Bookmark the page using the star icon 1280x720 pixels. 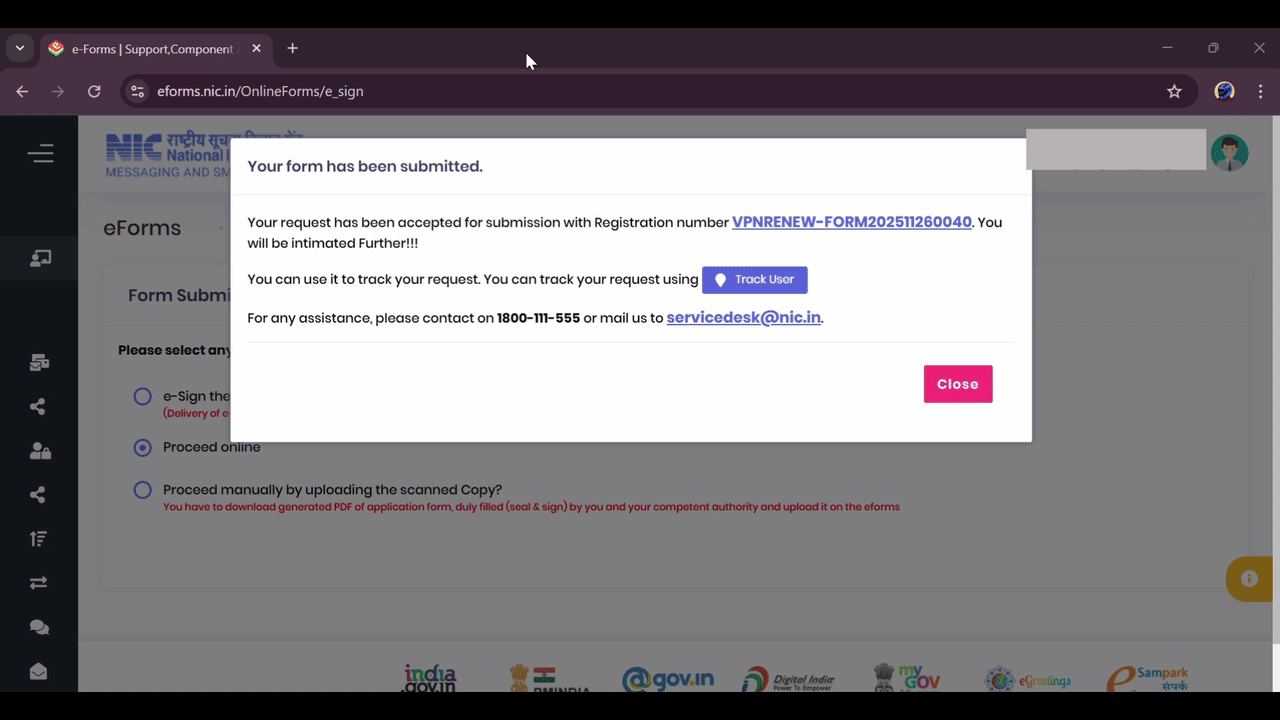click(x=1174, y=91)
